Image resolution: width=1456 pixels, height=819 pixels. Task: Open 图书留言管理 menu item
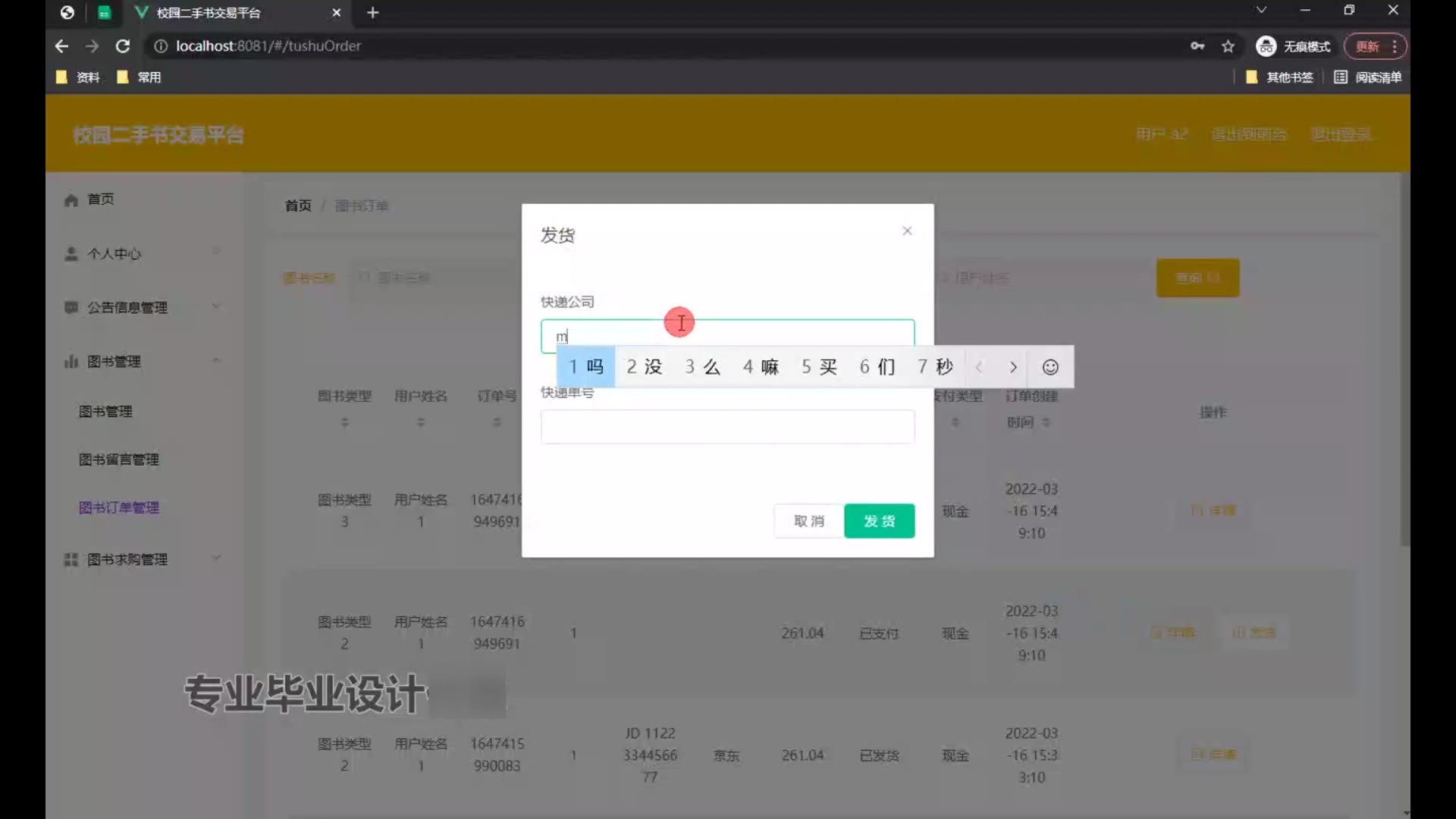(119, 460)
